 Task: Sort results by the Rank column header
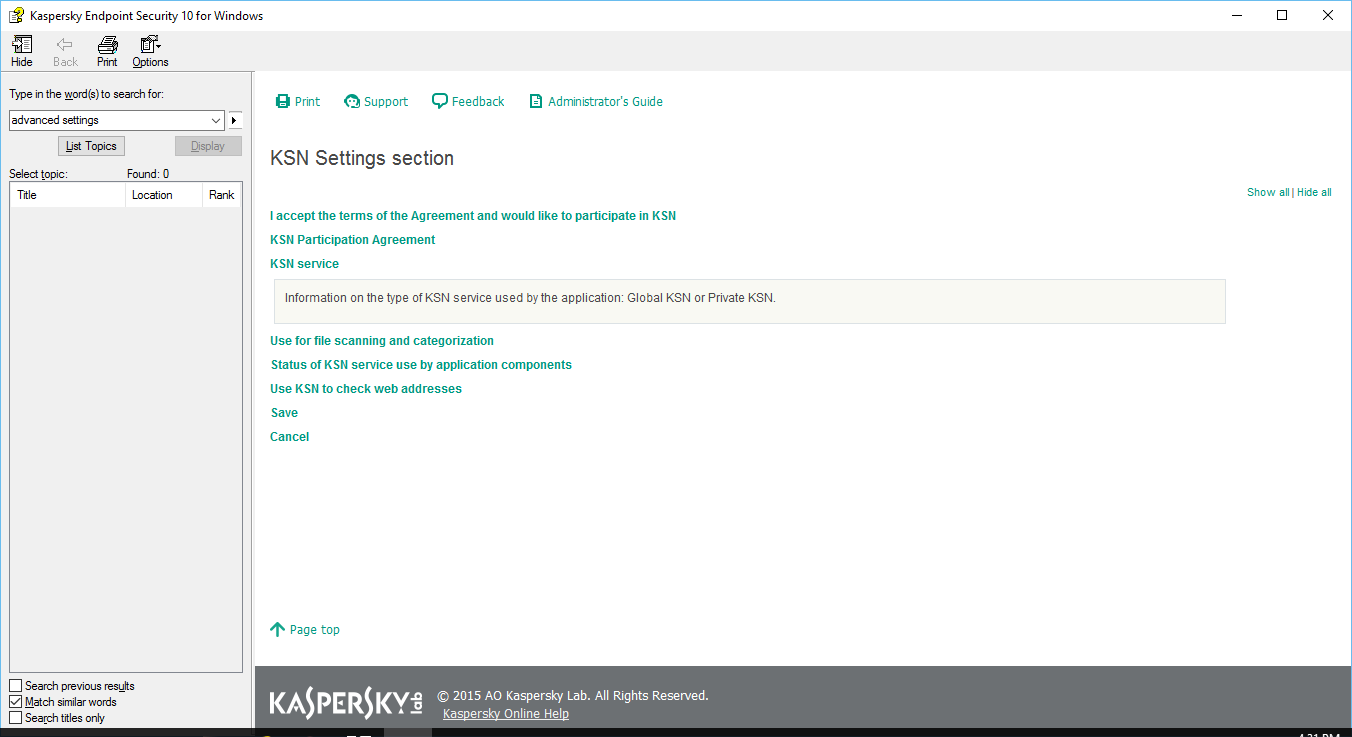tap(221, 195)
